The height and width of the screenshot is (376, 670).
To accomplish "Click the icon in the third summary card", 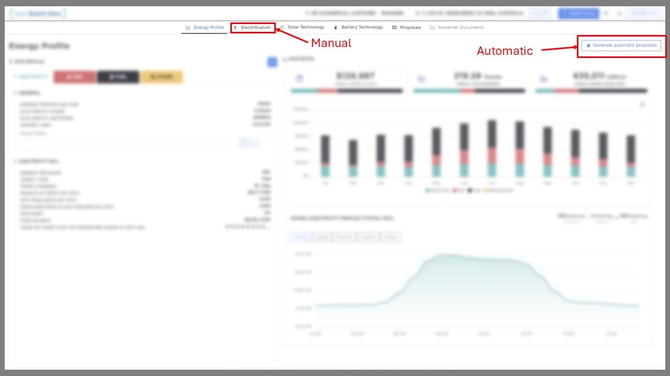I will coord(544,79).
